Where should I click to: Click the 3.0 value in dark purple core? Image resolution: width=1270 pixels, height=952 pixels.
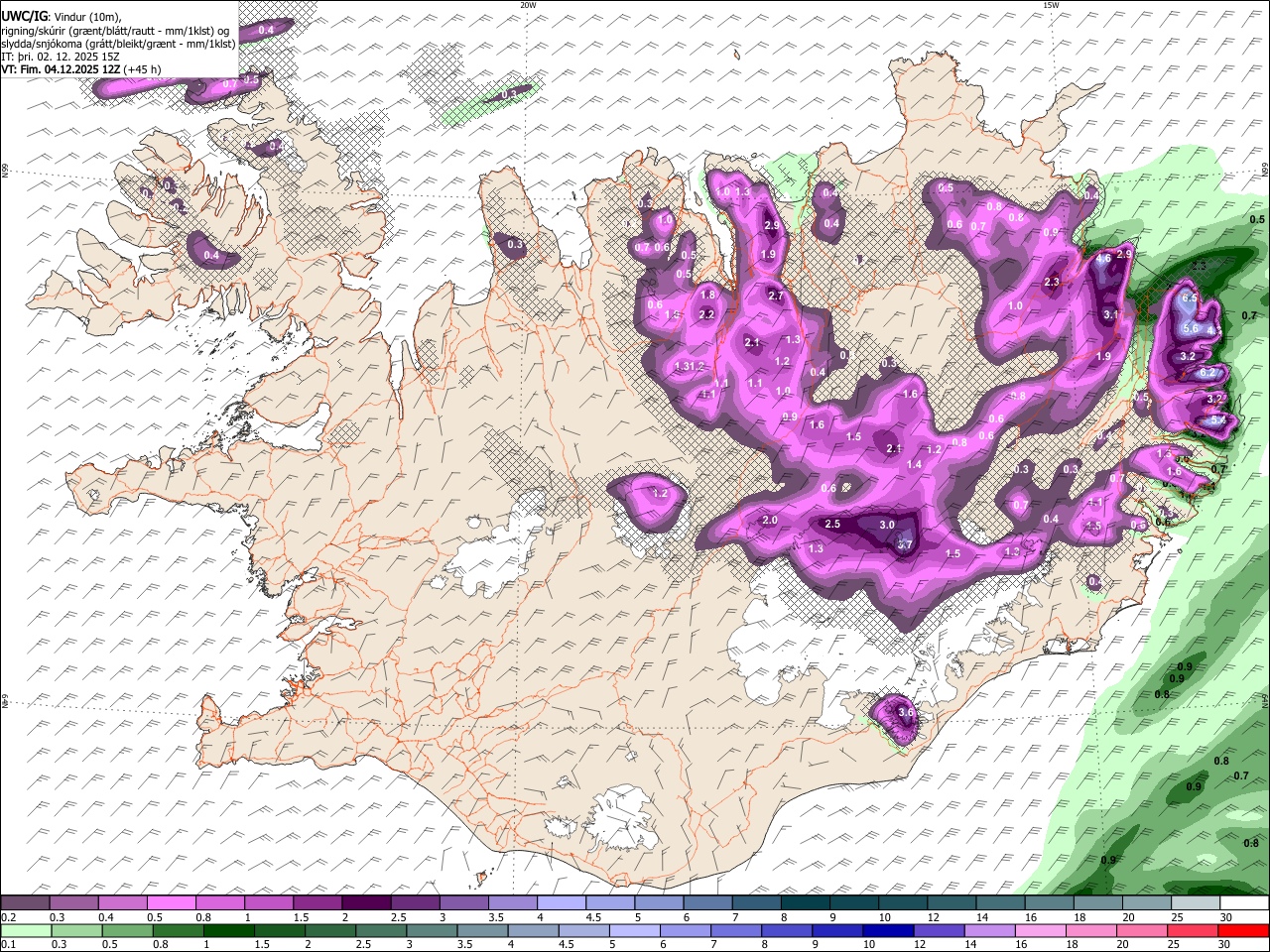coord(887,525)
